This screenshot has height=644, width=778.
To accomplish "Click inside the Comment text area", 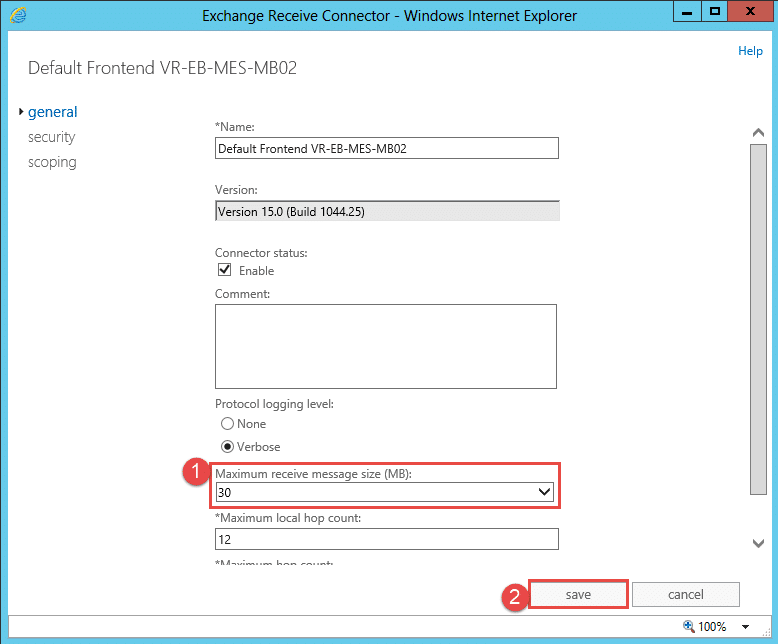I will 386,346.
